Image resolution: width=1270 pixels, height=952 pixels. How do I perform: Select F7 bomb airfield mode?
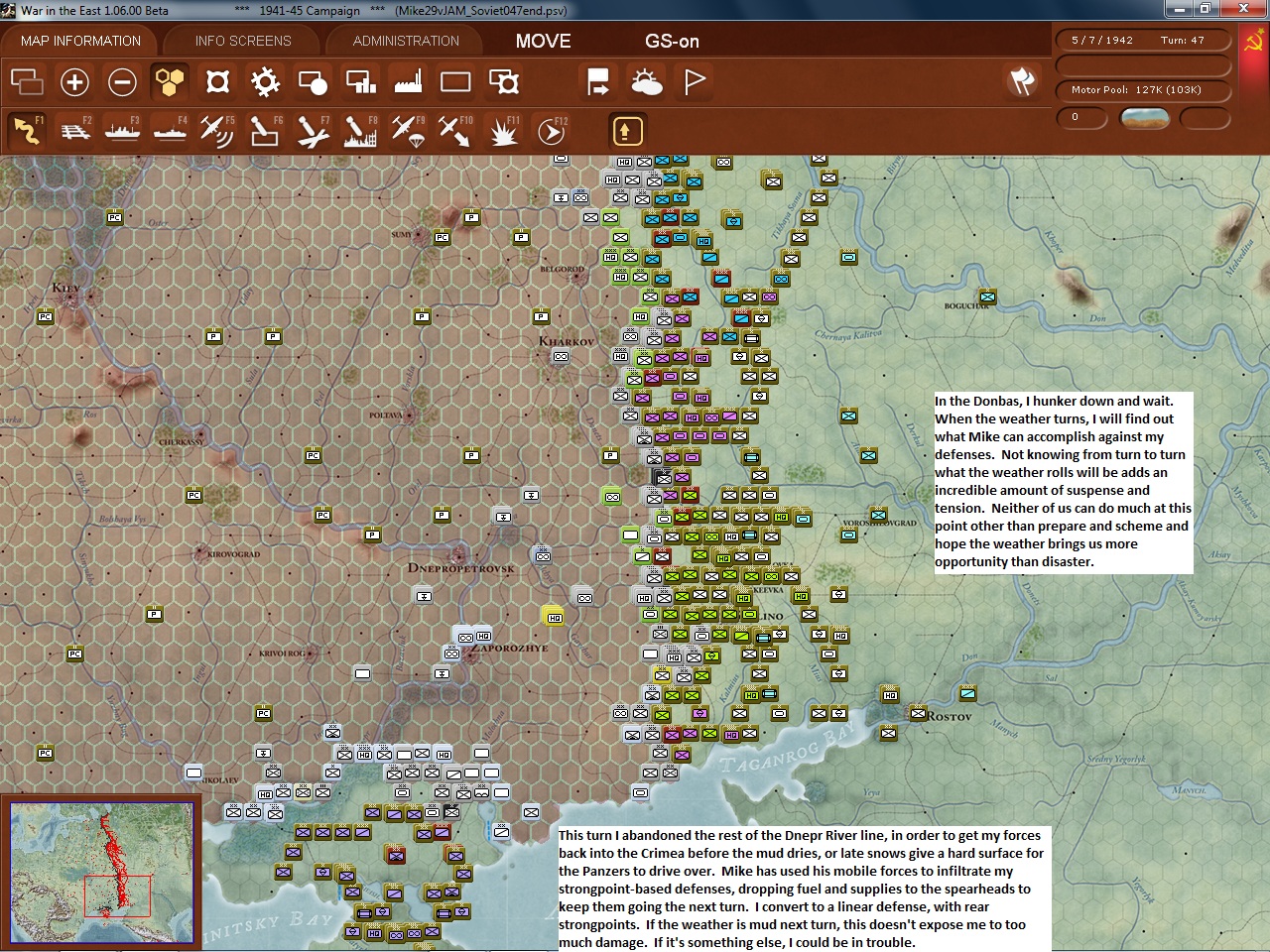pyautogui.click(x=313, y=130)
